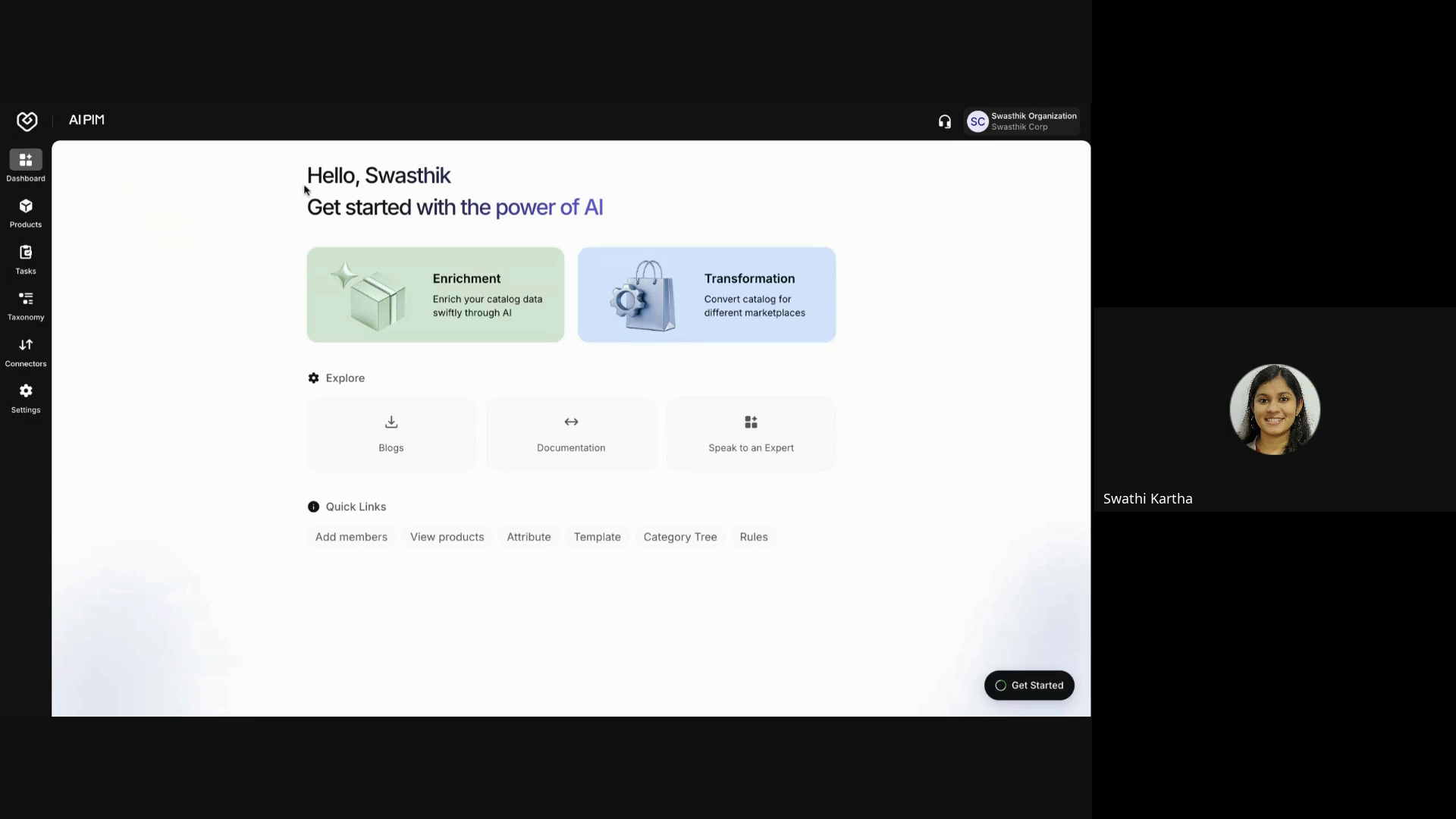Click the AIPIM logo icon
The height and width of the screenshot is (819, 1456).
click(27, 121)
